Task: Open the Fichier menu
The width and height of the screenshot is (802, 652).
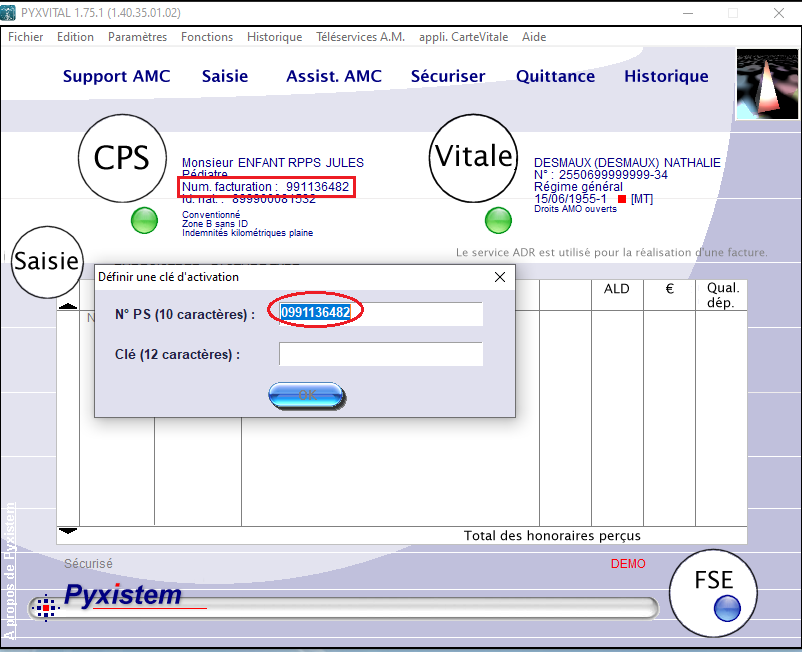Action: (26, 37)
